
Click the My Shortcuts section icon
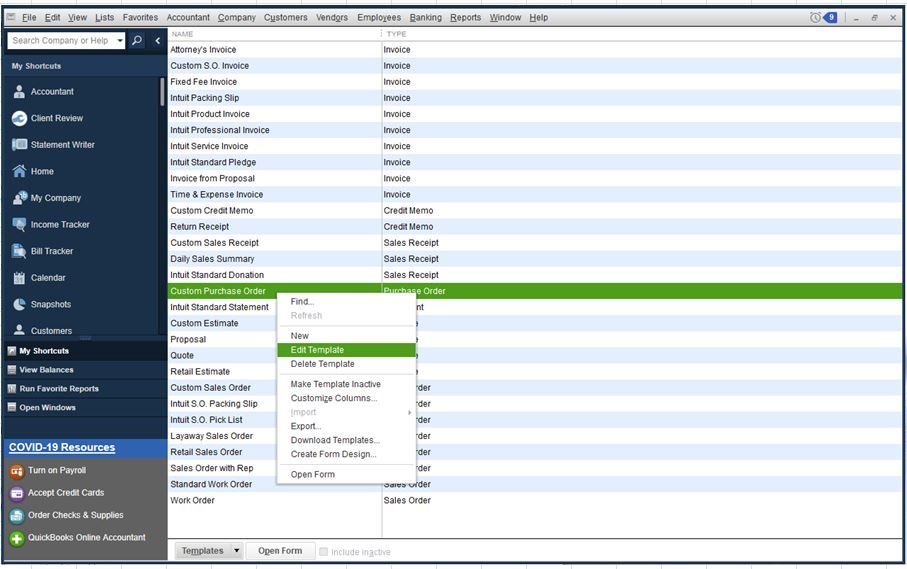pyautogui.click(x=12, y=351)
